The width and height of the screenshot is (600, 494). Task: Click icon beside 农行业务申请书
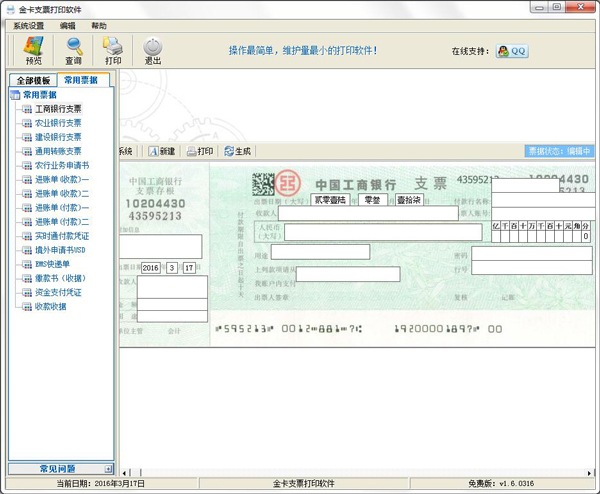27,166
